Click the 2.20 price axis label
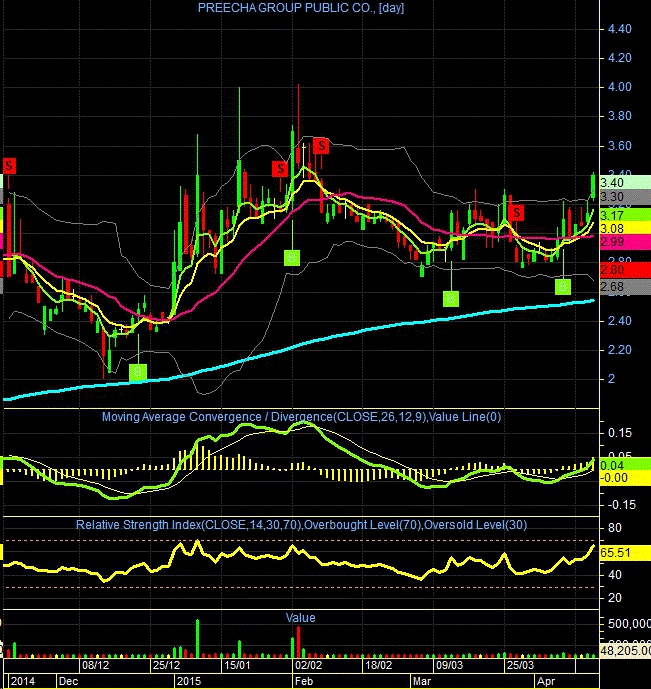The height and width of the screenshot is (689, 651). pyautogui.click(x=619, y=350)
